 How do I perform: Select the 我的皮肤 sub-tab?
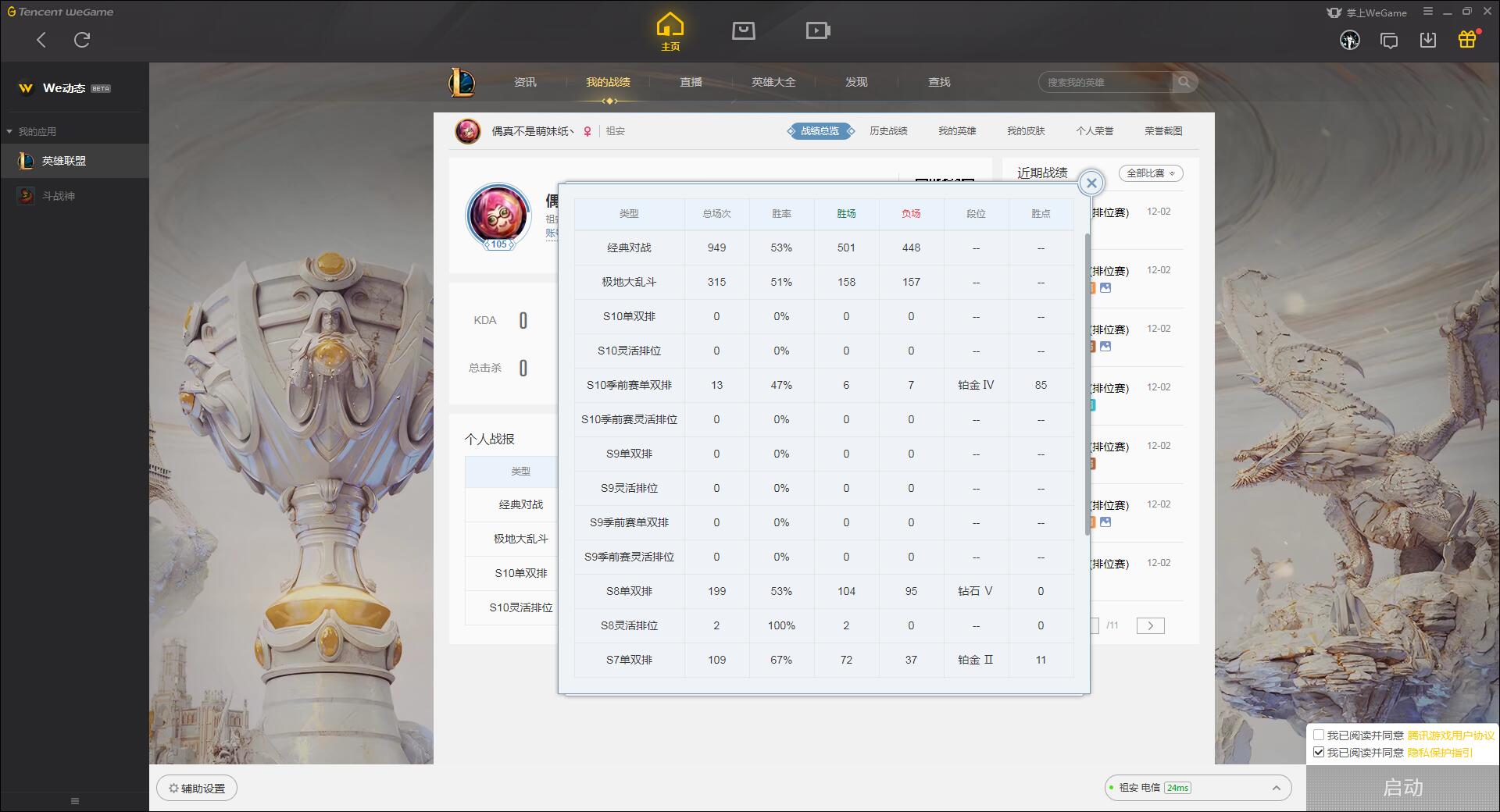point(1026,131)
